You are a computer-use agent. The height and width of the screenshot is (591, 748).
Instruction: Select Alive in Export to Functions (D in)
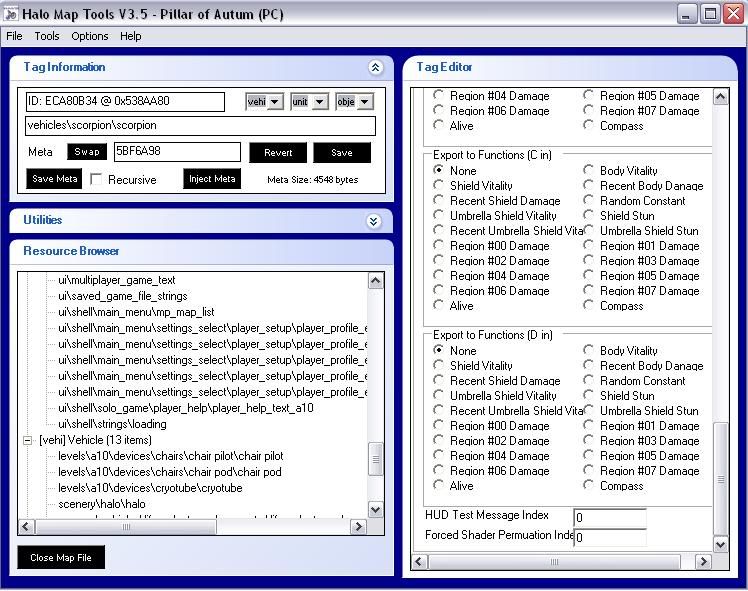point(438,485)
